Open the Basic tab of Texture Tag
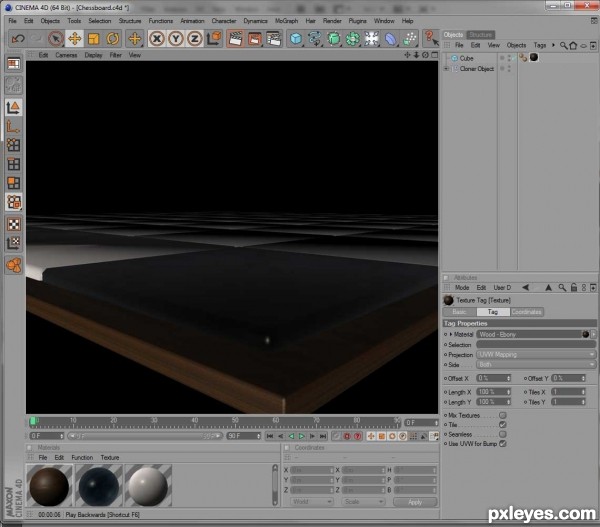Viewport: 600px width, 527px height. point(459,312)
